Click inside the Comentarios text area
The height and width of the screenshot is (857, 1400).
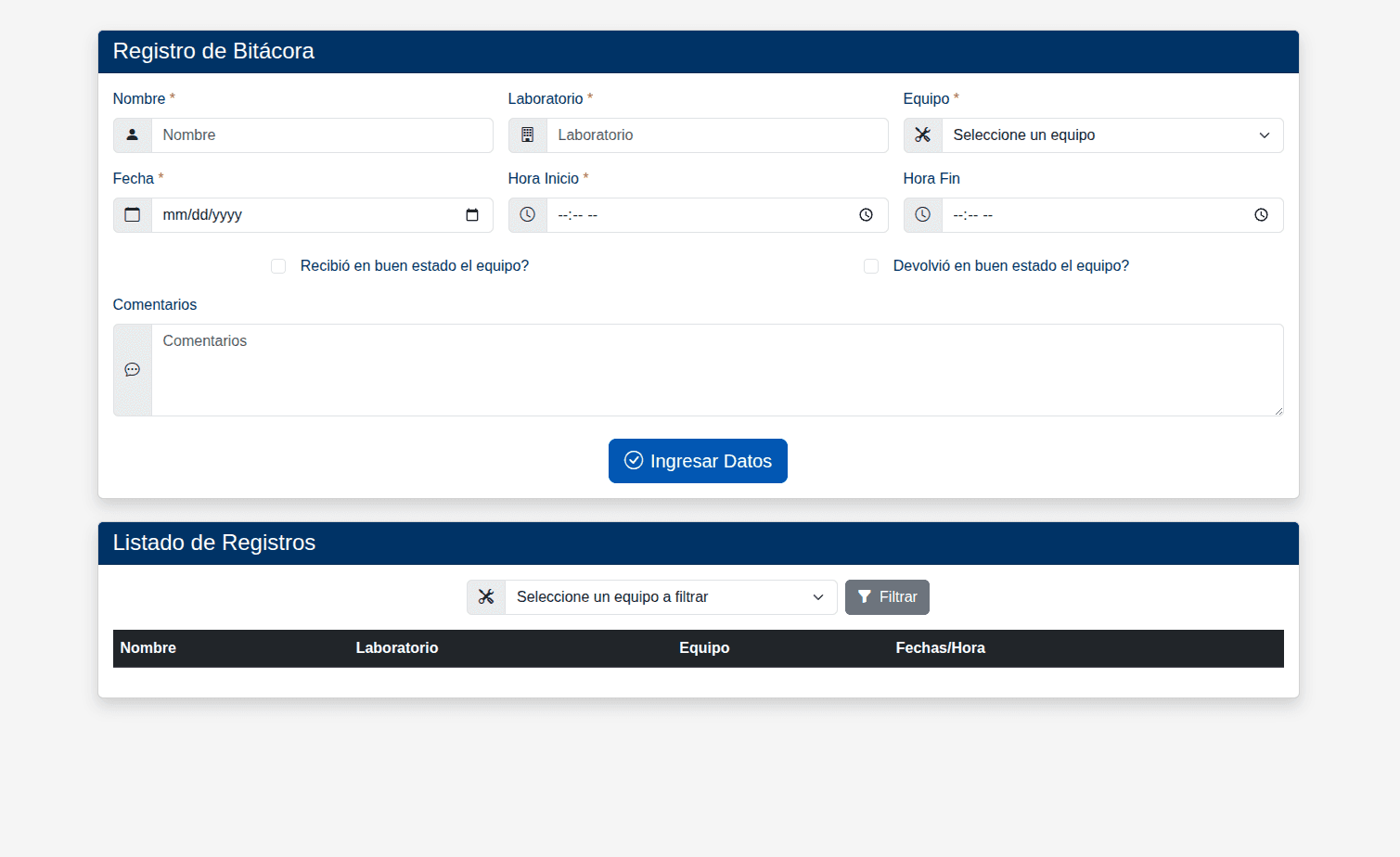(x=716, y=370)
